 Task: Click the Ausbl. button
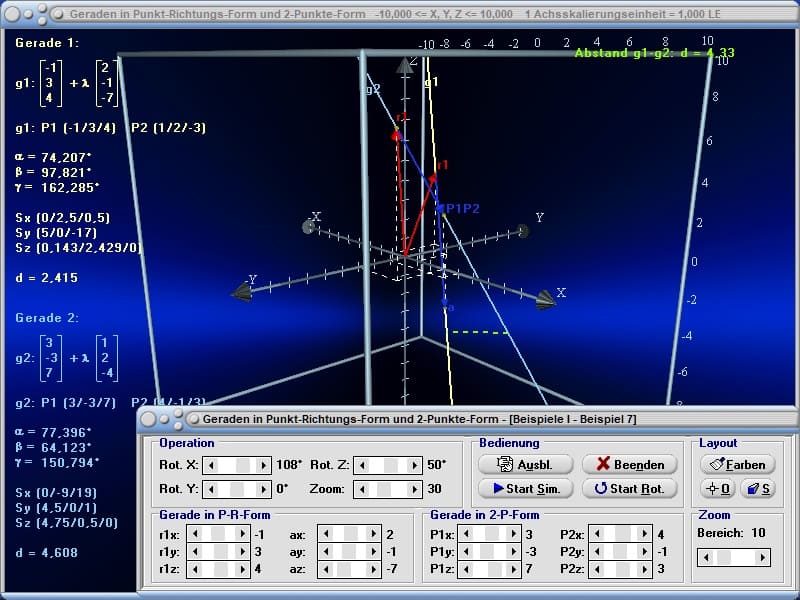[x=526, y=464]
